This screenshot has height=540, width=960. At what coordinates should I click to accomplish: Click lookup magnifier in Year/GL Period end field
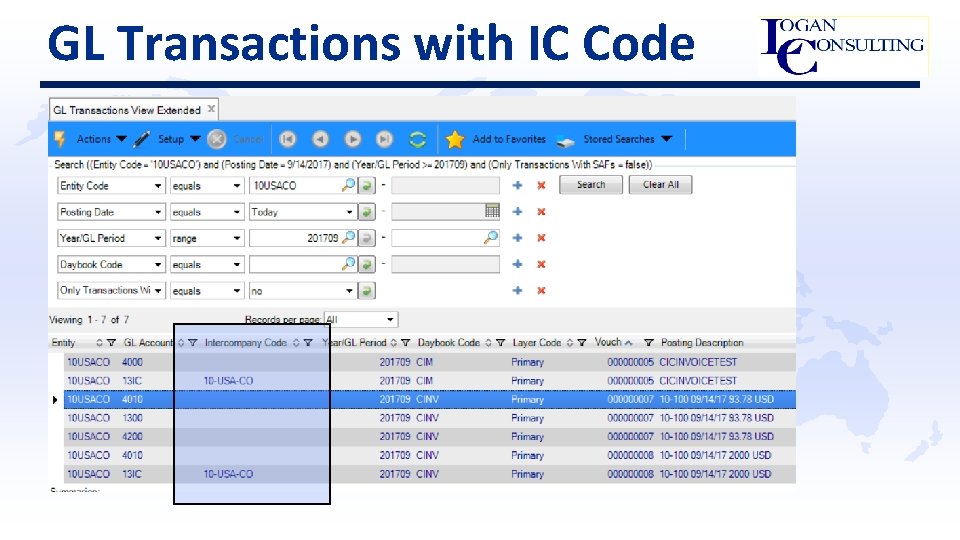(x=490, y=238)
